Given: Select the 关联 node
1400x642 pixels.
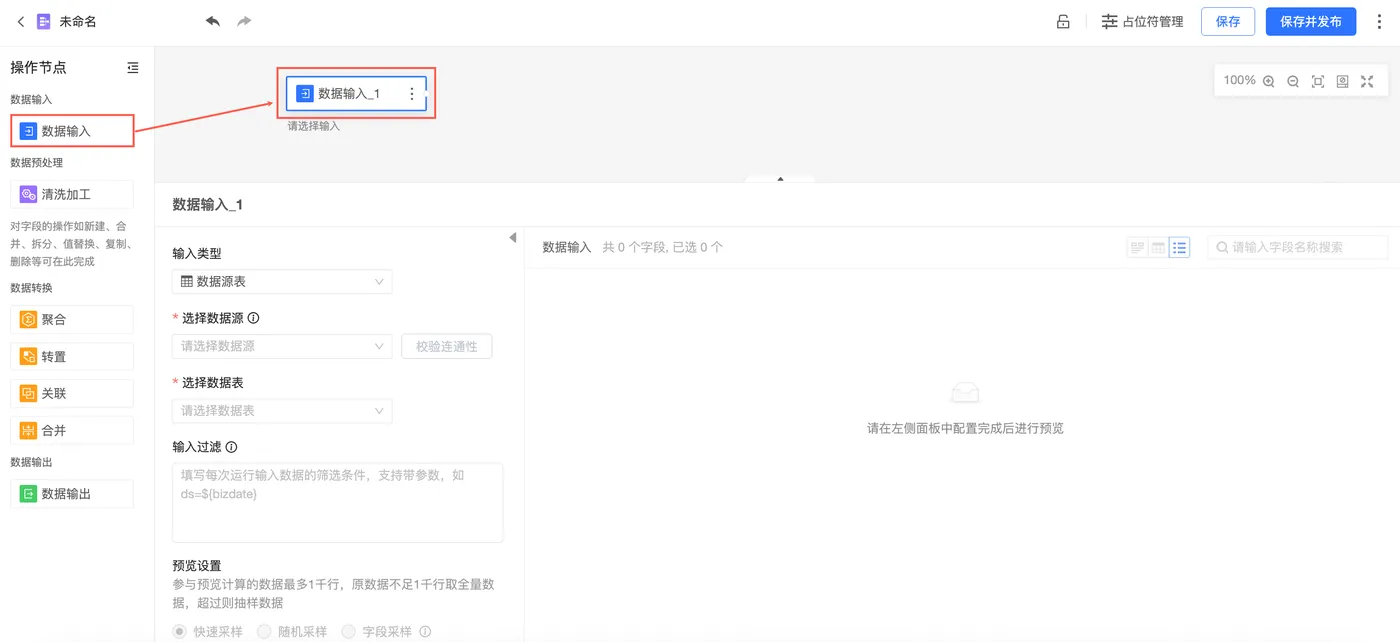Looking at the screenshot, I should [x=72, y=394].
